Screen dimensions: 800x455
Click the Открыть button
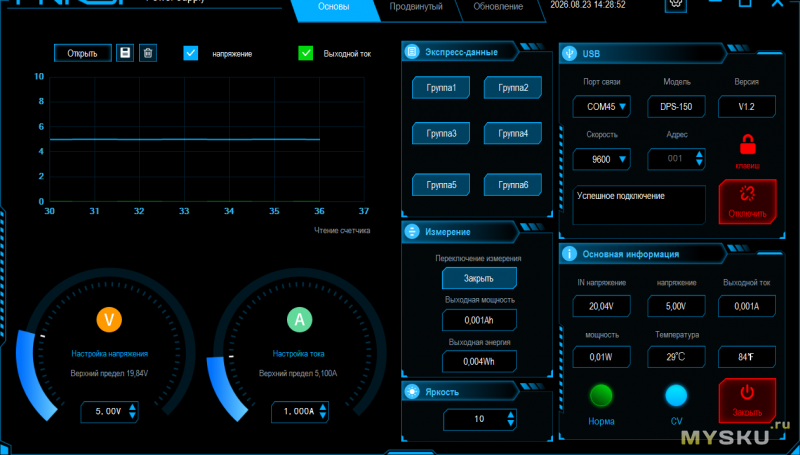point(83,53)
